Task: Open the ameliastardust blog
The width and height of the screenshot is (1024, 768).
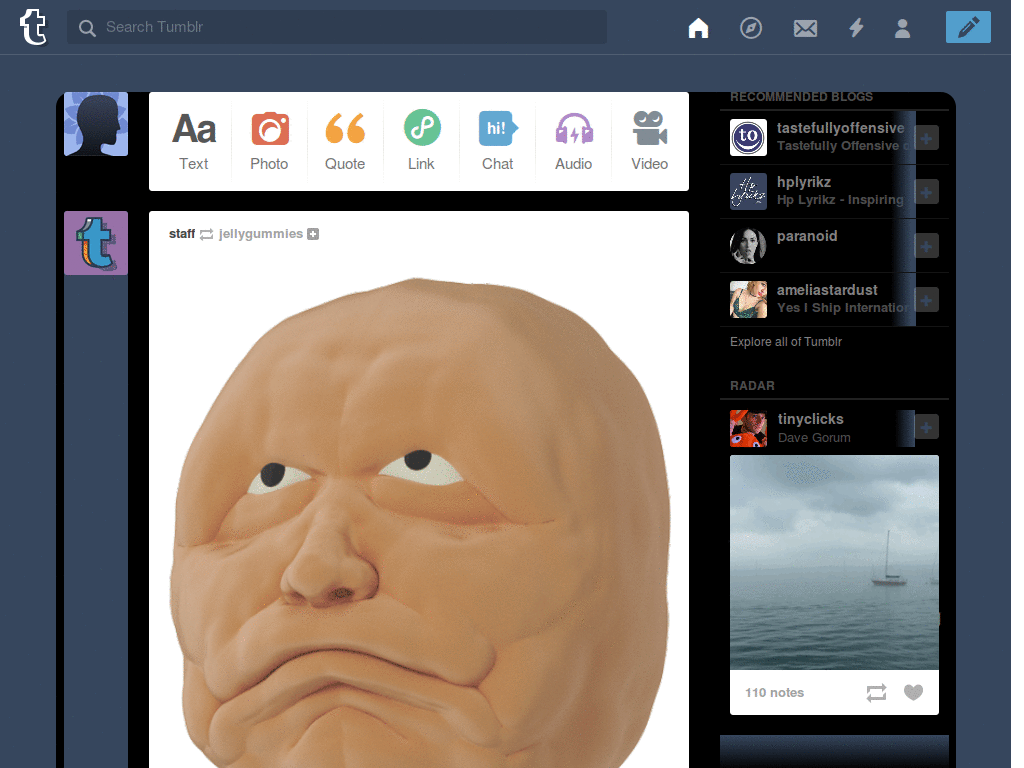Action: [x=827, y=290]
